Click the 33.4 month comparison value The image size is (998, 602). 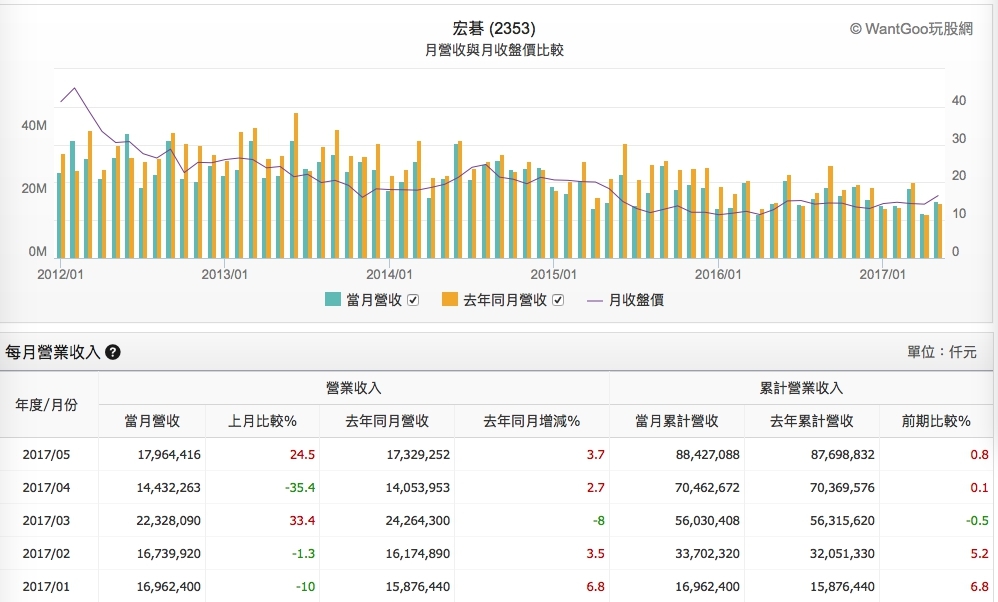302,521
